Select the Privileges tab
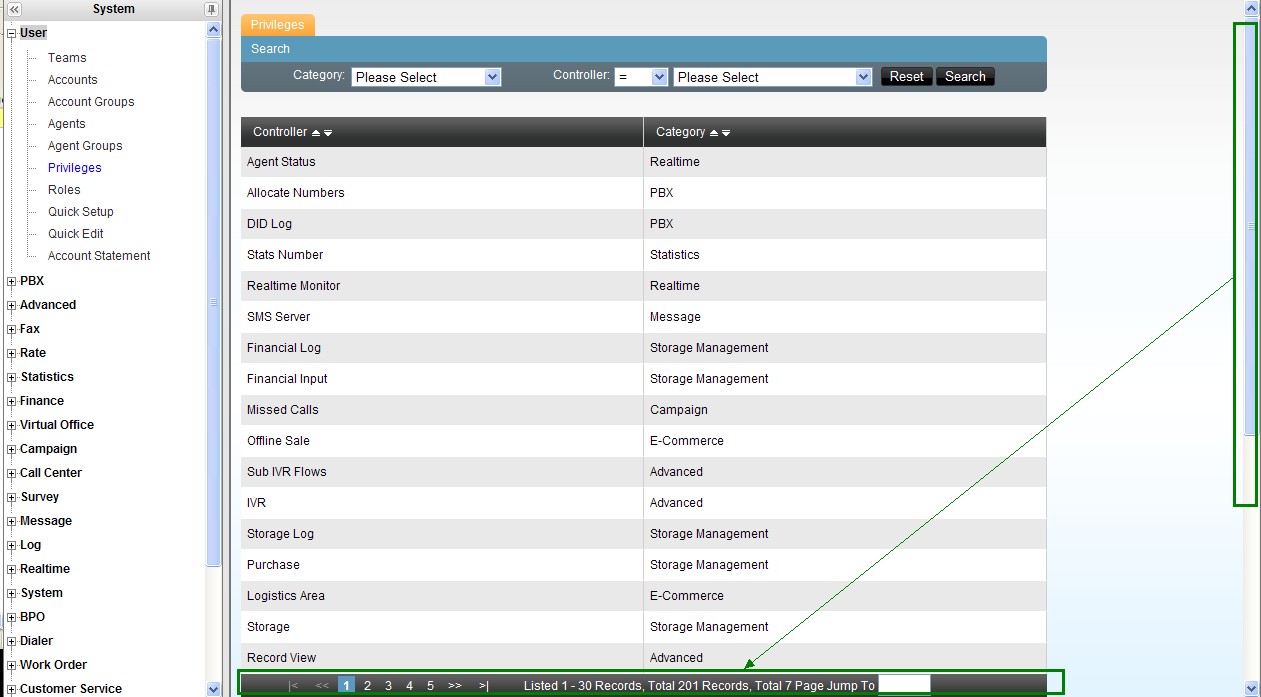This screenshot has height=697, width=1261. [278, 25]
